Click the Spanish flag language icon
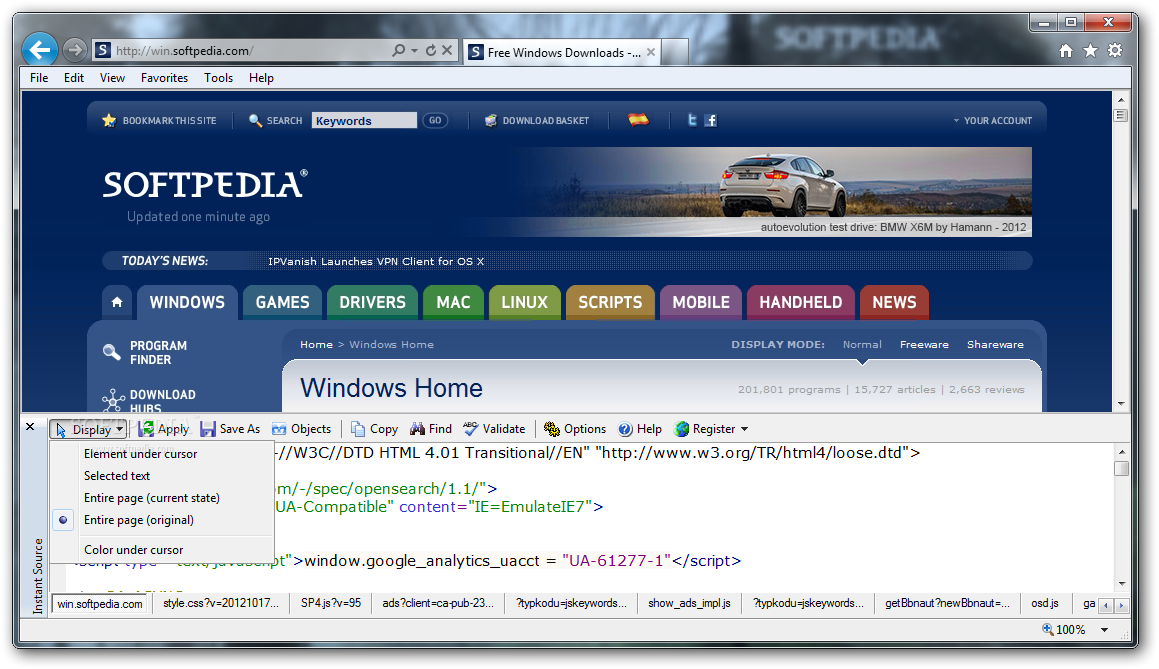 (x=638, y=120)
